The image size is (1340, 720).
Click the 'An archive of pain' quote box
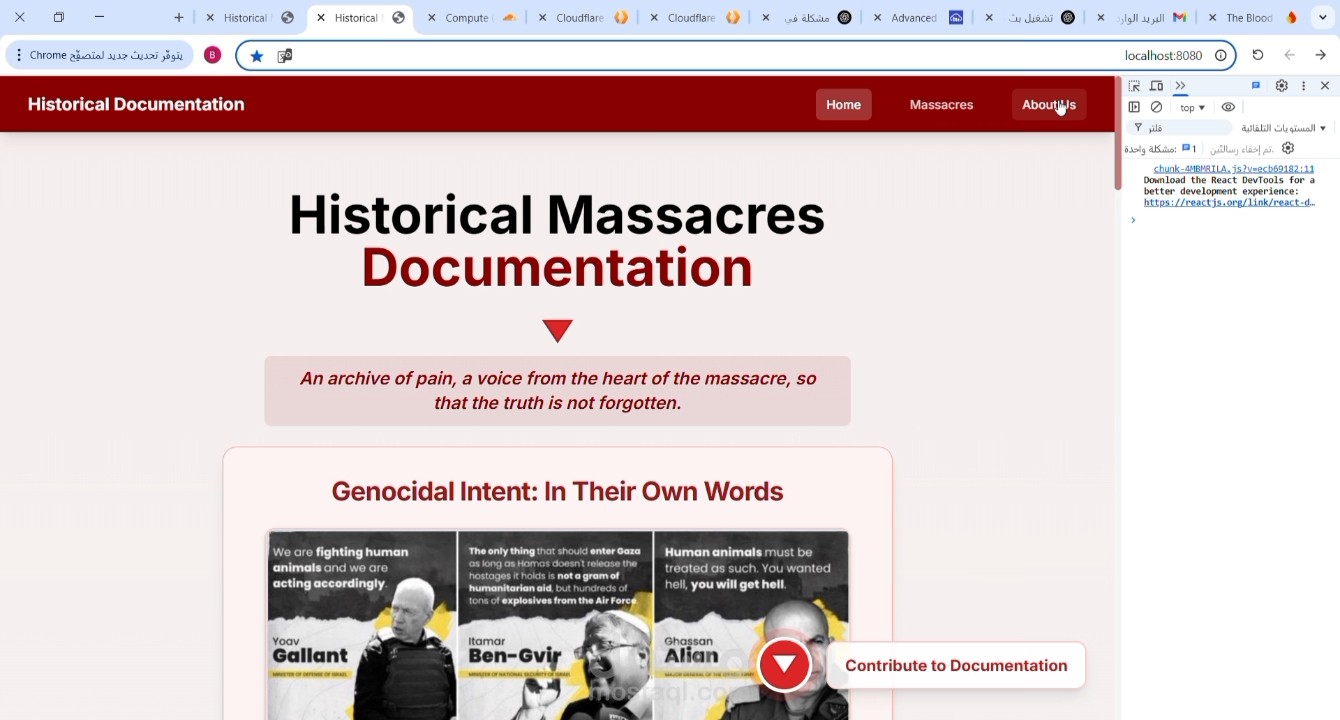point(557,391)
